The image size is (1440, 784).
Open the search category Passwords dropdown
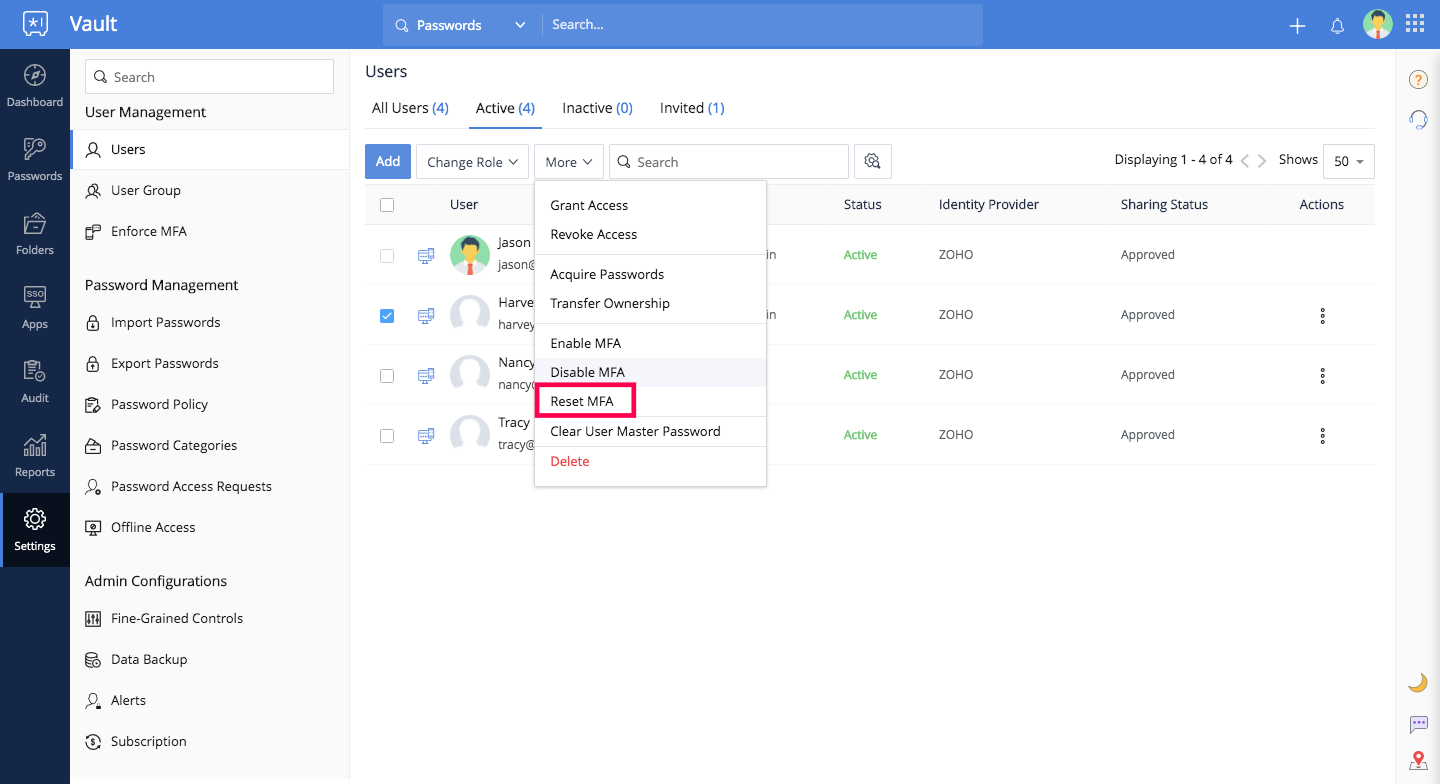pos(462,25)
